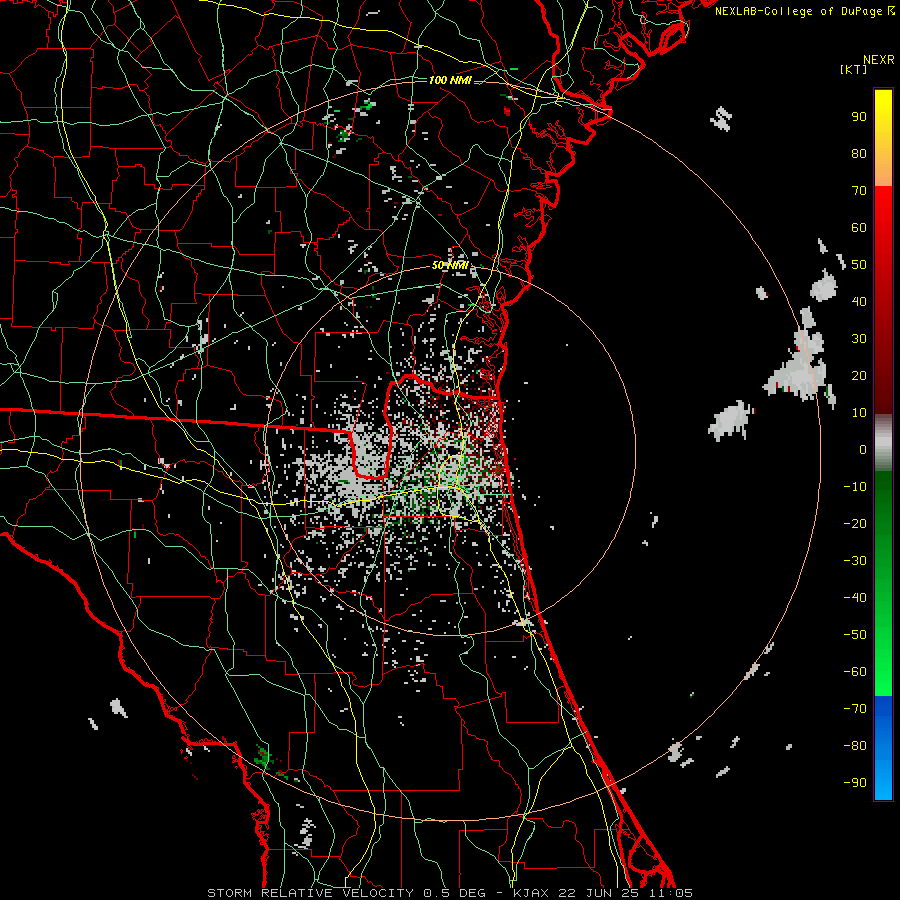This screenshot has height=900, width=900.
Task: Click the -90 value on velocity scale
Action: tap(855, 783)
